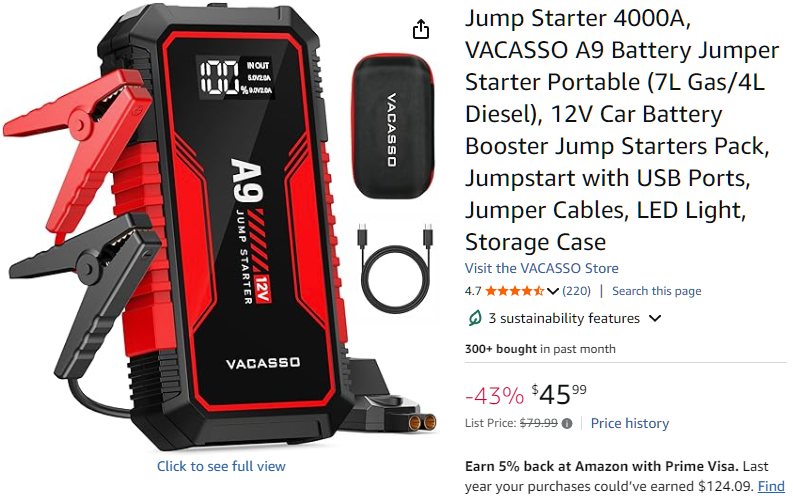This screenshot has height=499, width=793.
Task: Visit the VACASSO Store link
Action: [542, 268]
